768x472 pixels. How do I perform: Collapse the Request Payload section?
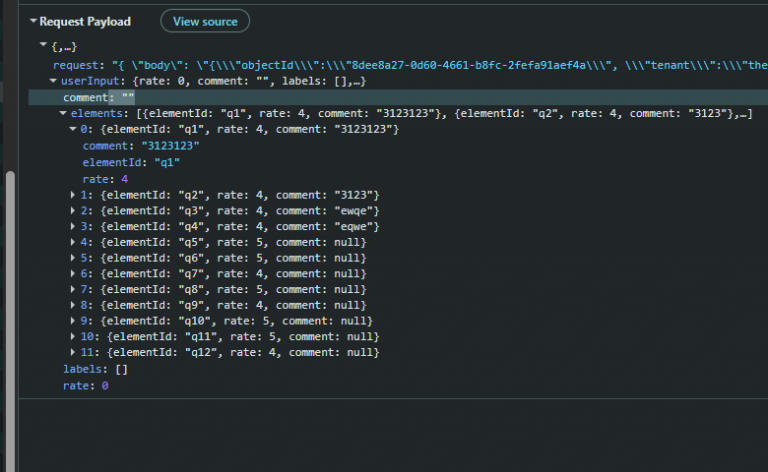coord(33,21)
